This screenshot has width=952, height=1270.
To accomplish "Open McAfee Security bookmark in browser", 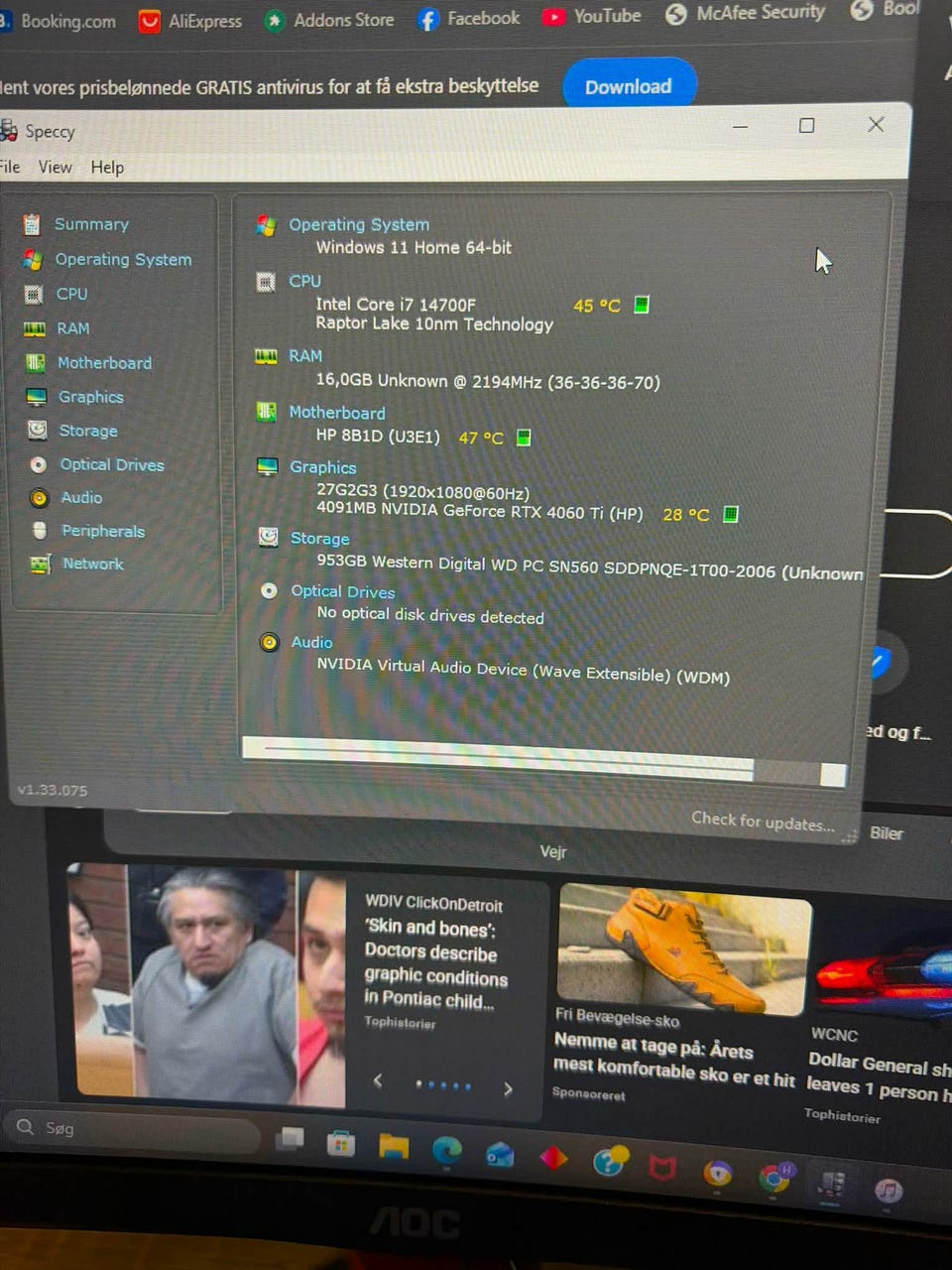I will pos(746,13).
